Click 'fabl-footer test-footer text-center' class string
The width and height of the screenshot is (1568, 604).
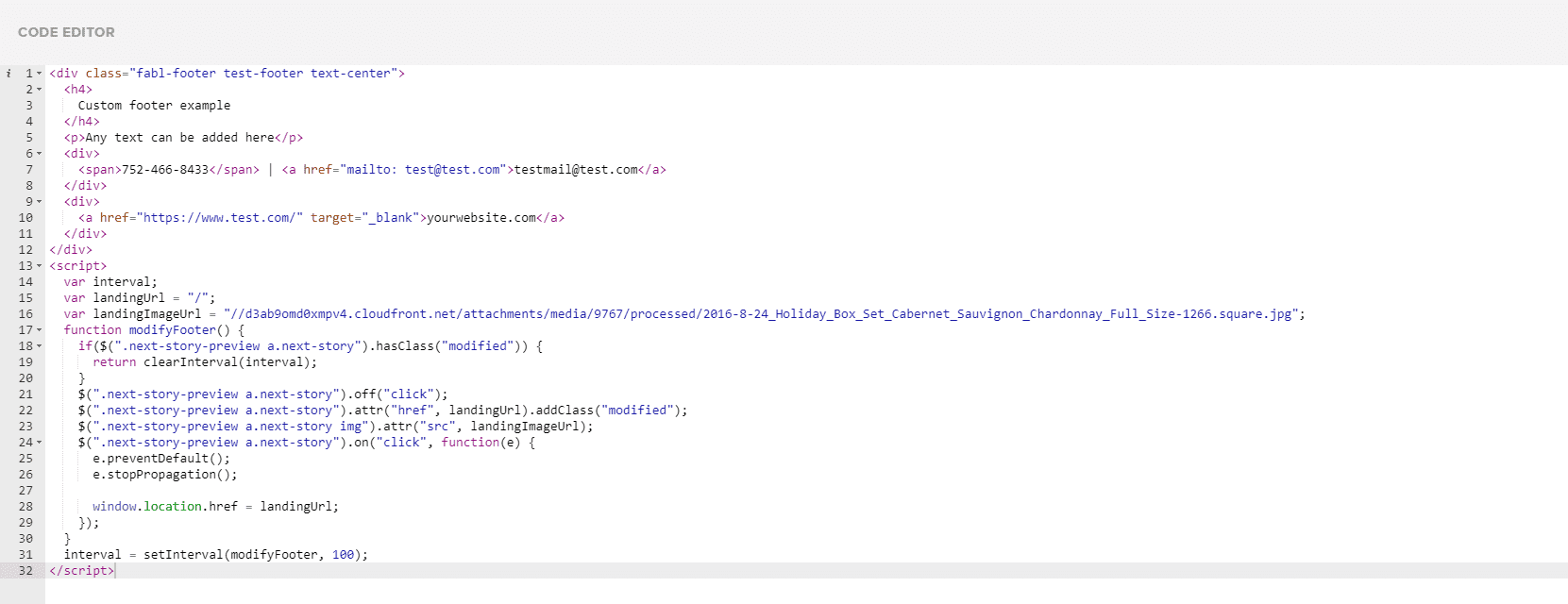(x=263, y=74)
